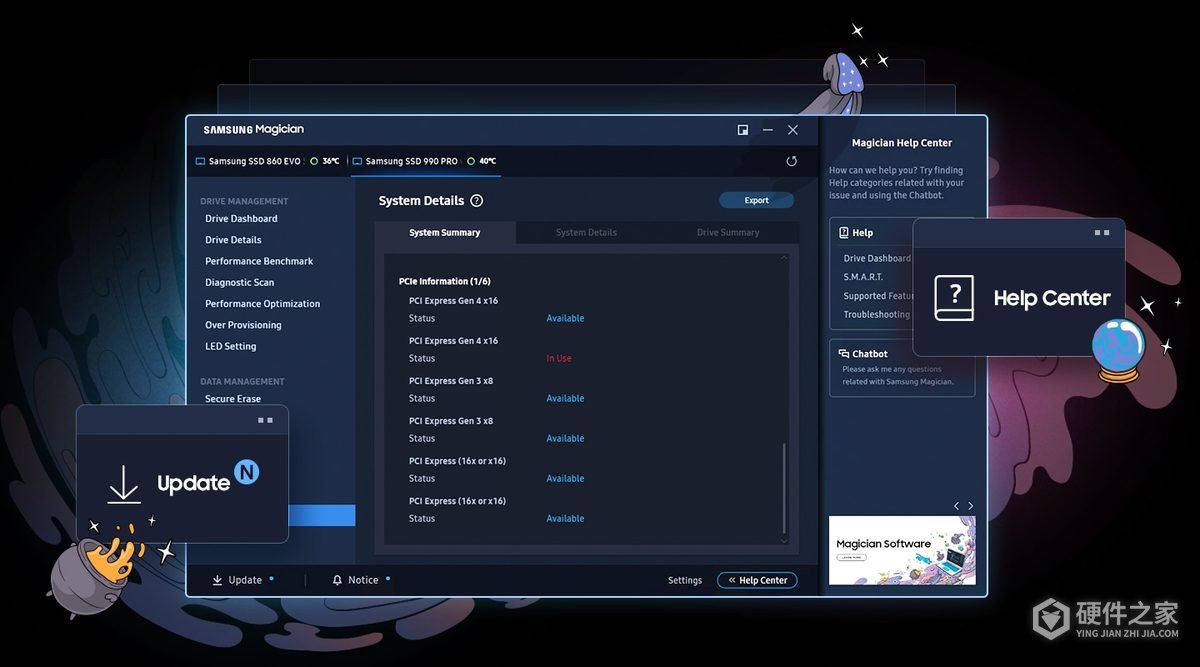The width and height of the screenshot is (1200, 667).
Task: Go to Over Provisioning
Action: [x=243, y=325]
